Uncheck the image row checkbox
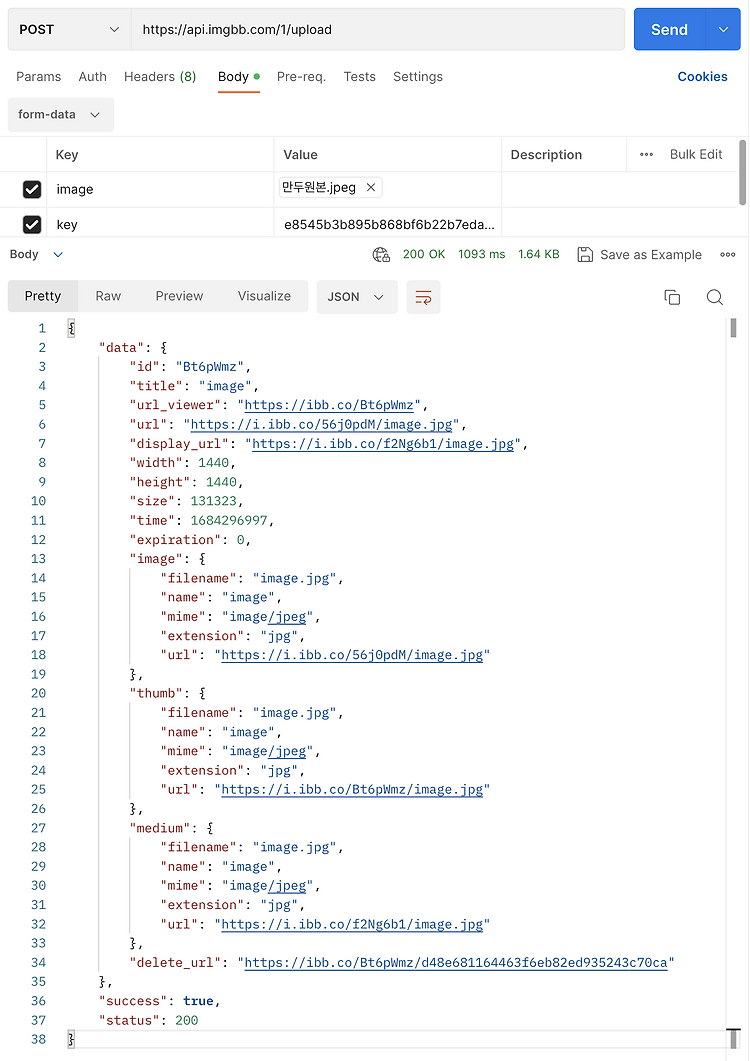This screenshot has height=1061, width=750. pyautogui.click(x=32, y=189)
